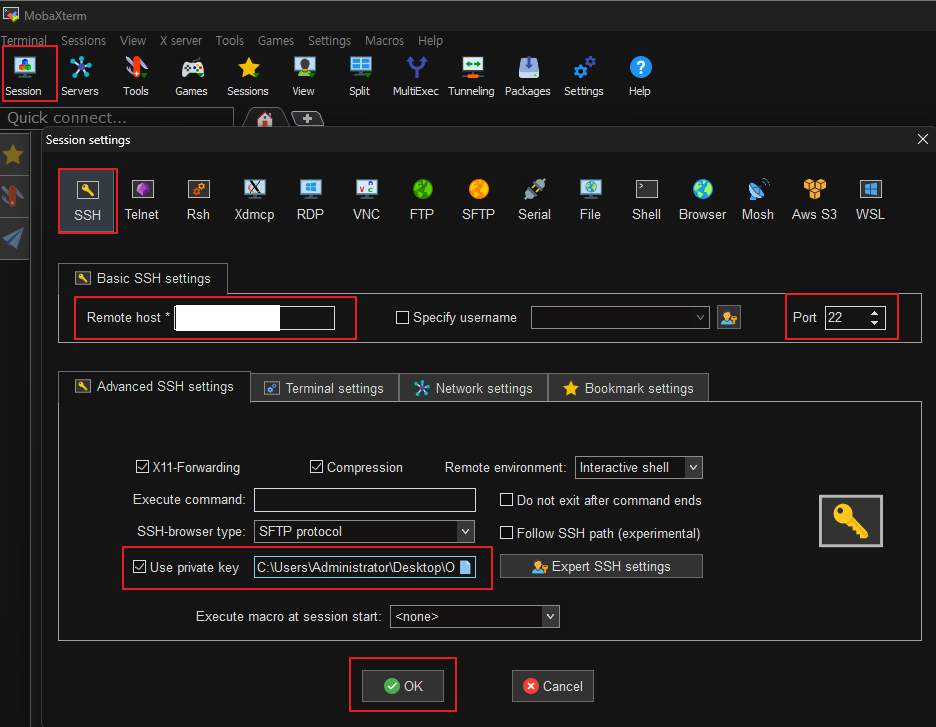Check Do not exit after command ends
This screenshot has width=936, height=727.
pos(506,500)
